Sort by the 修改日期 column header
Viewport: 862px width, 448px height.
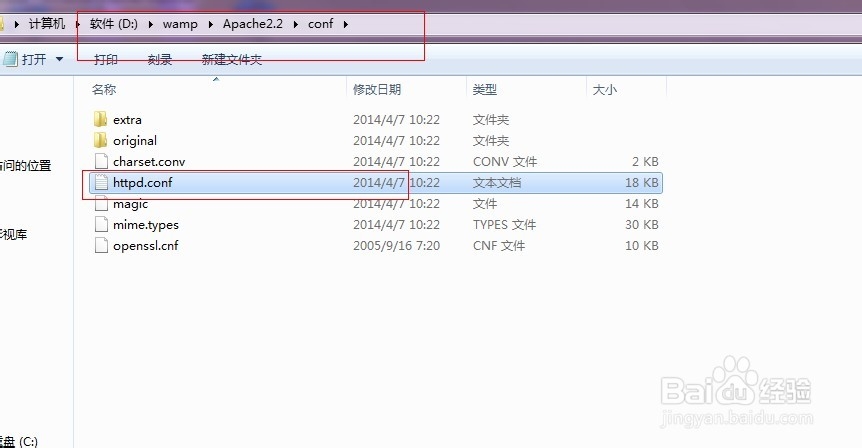coord(377,89)
